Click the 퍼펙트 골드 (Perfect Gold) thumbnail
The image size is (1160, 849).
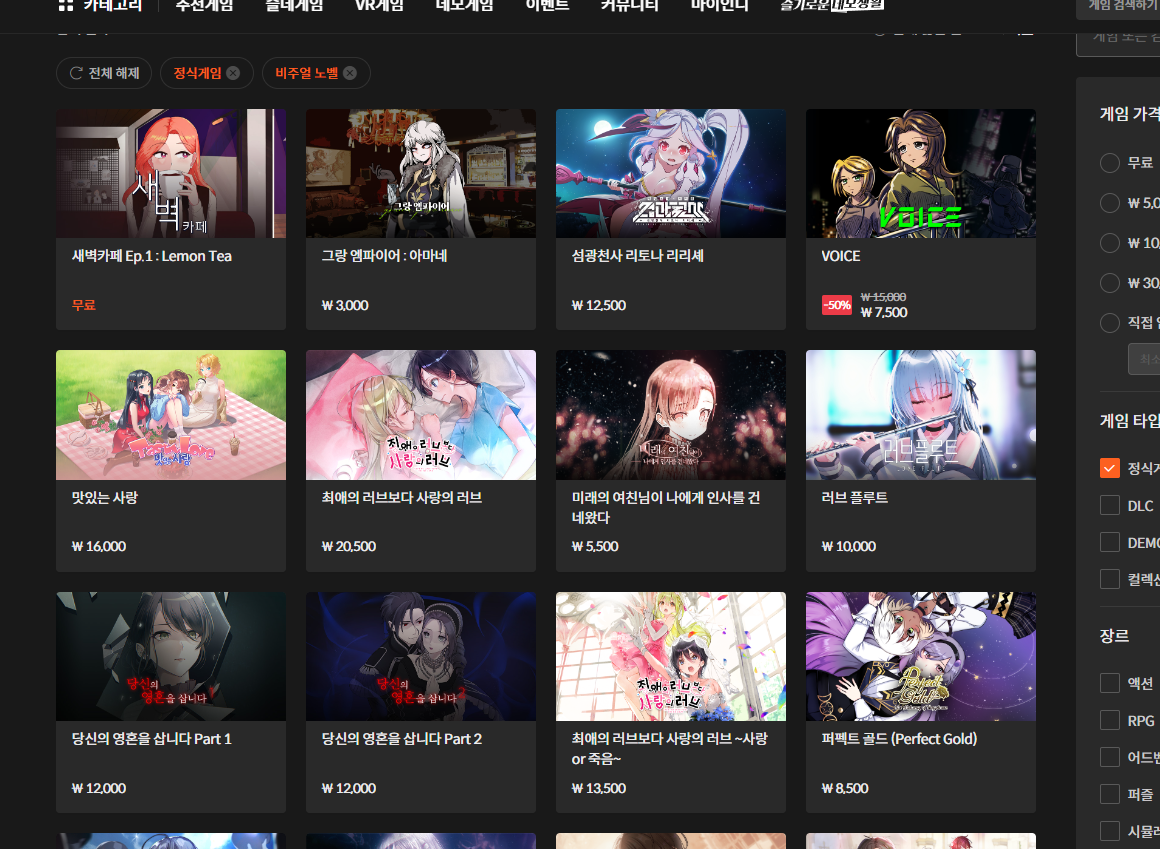coord(920,656)
